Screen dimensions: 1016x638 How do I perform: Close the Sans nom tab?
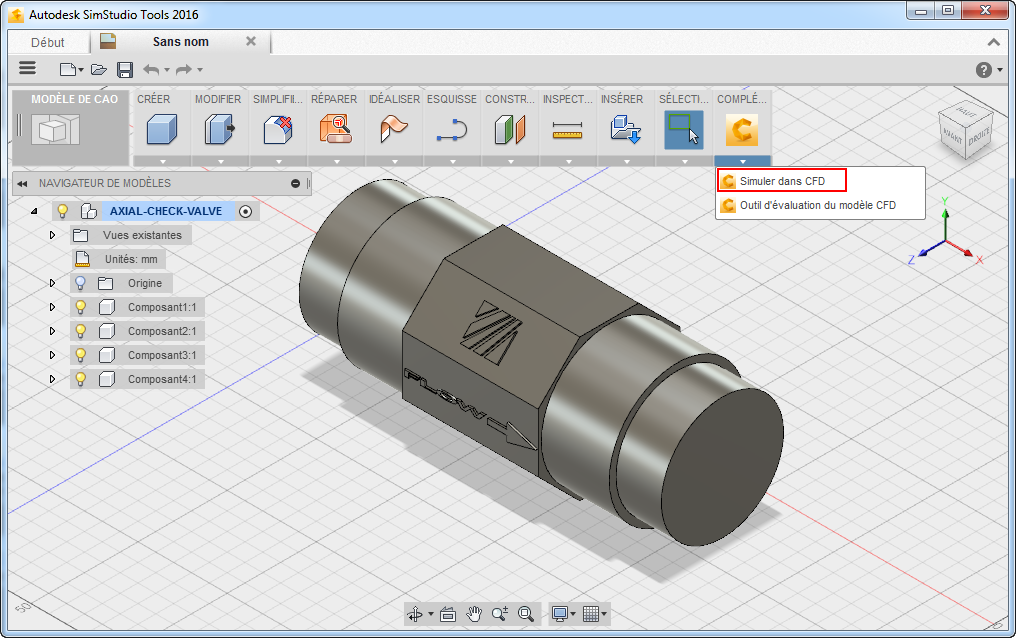point(251,41)
